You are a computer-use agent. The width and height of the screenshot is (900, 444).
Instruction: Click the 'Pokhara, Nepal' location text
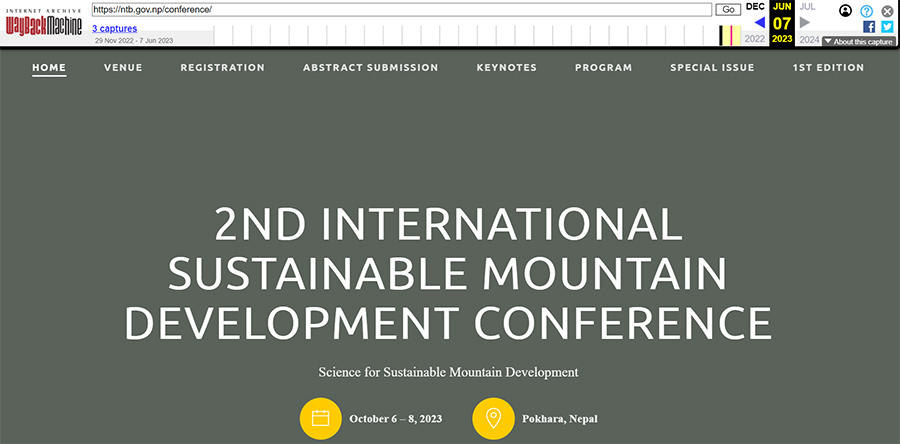pyautogui.click(x=560, y=419)
